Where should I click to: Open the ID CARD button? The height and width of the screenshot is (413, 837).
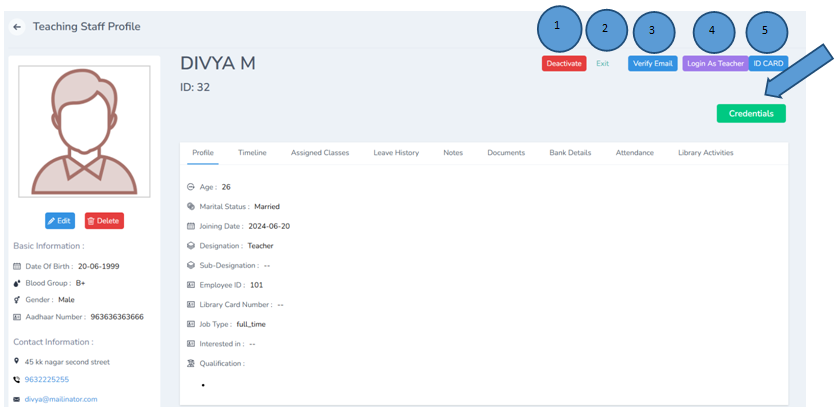pyautogui.click(x=768, y=63)
